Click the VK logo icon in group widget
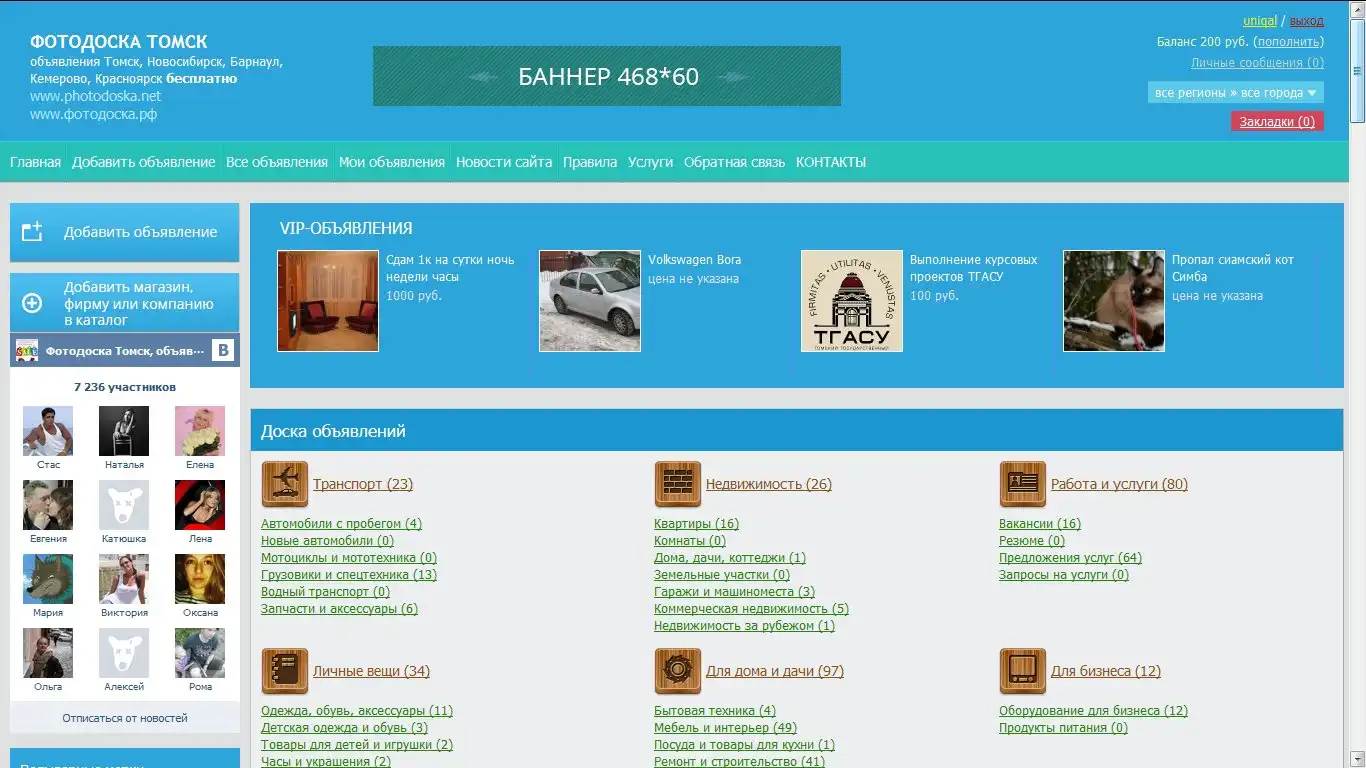 point(223,351)
